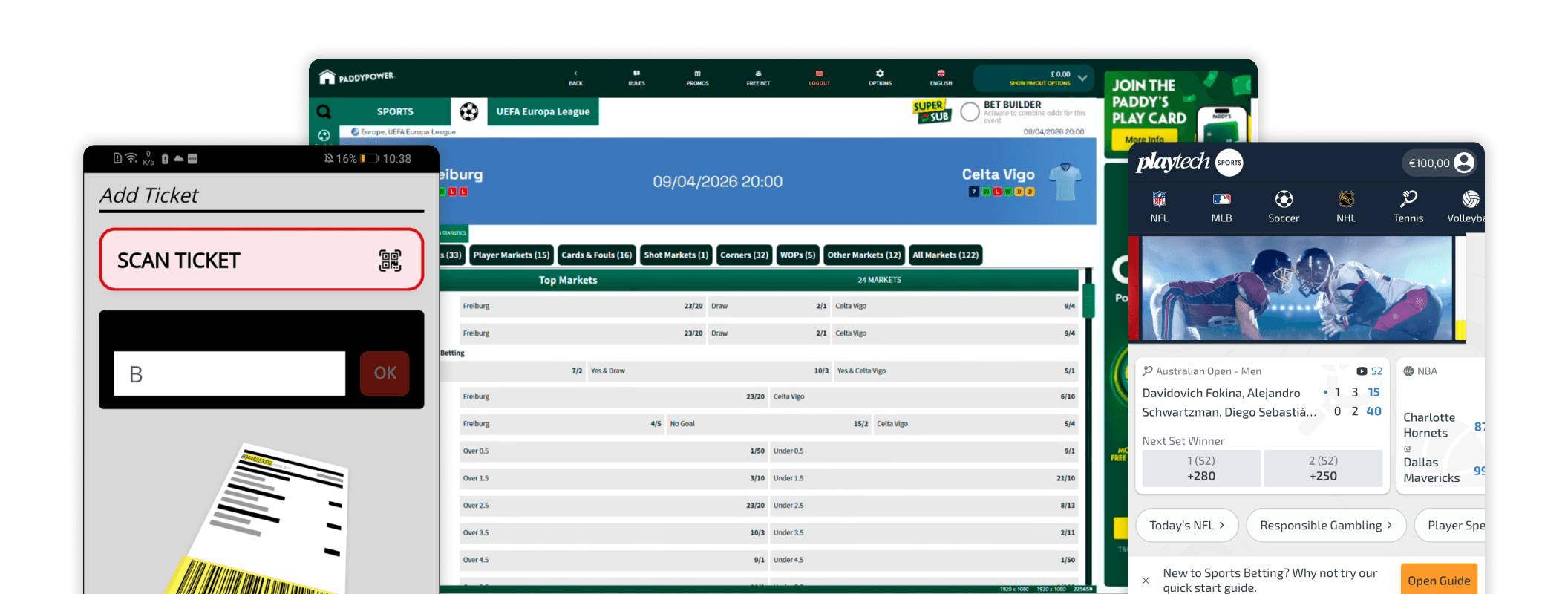Bet on 1 (S2) at +280

tap(1200, 469)
